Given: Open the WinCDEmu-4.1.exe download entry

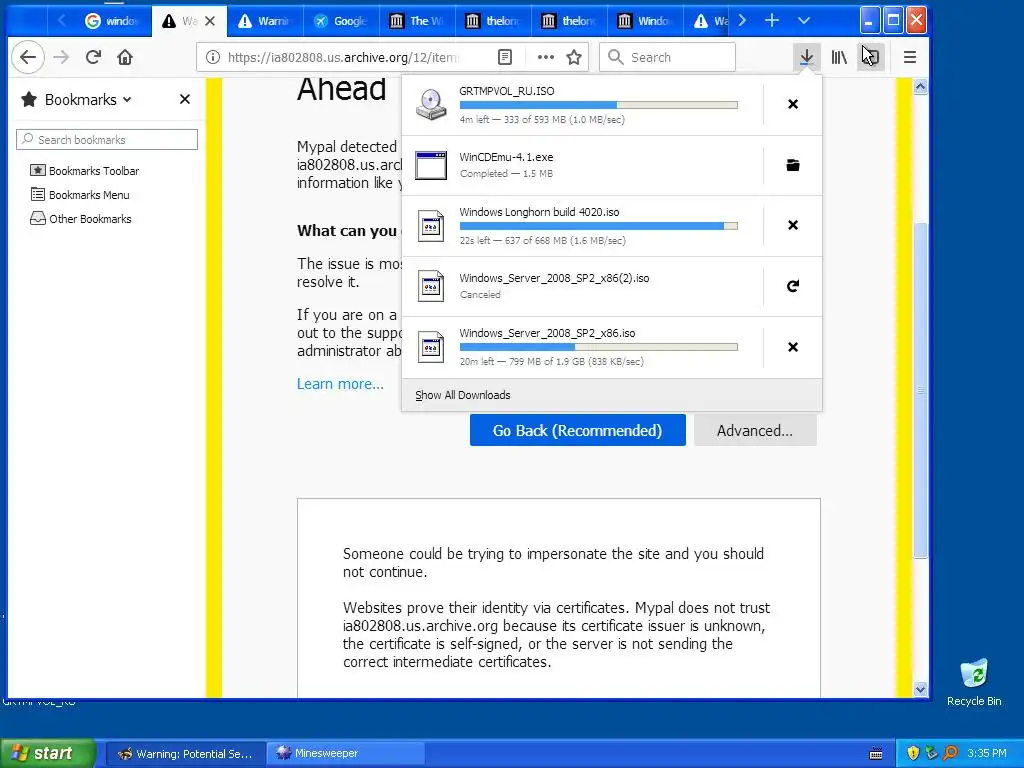Looking at the screenshot, I should click(x=581, y=165).
